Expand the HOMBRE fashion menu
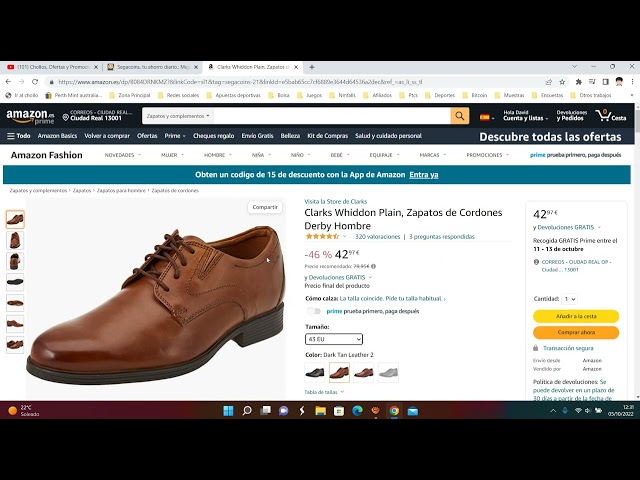The height and width of the screenshot is (480, 640). [218, 155]
